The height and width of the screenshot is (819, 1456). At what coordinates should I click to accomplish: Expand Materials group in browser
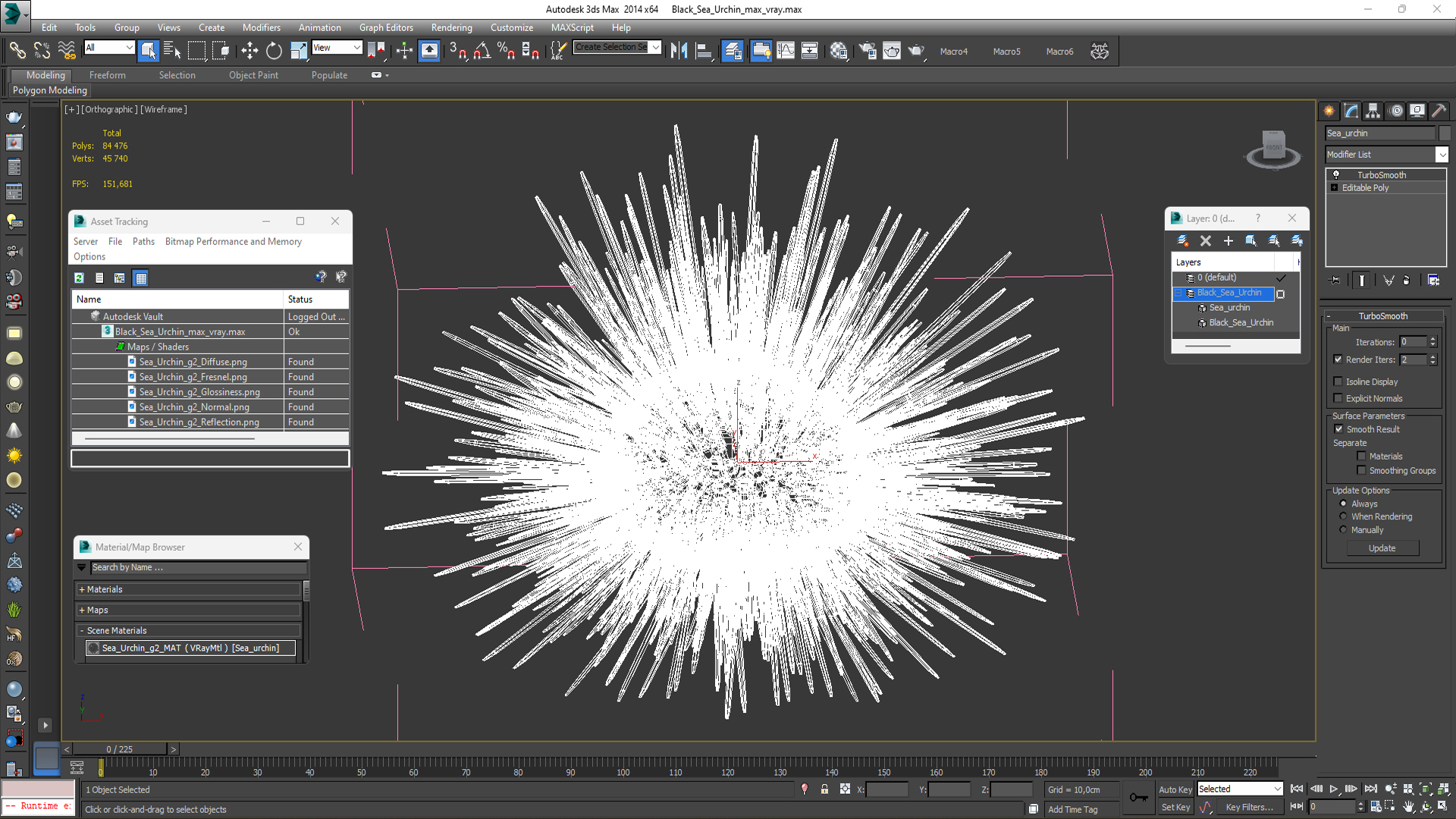(190, 589)
